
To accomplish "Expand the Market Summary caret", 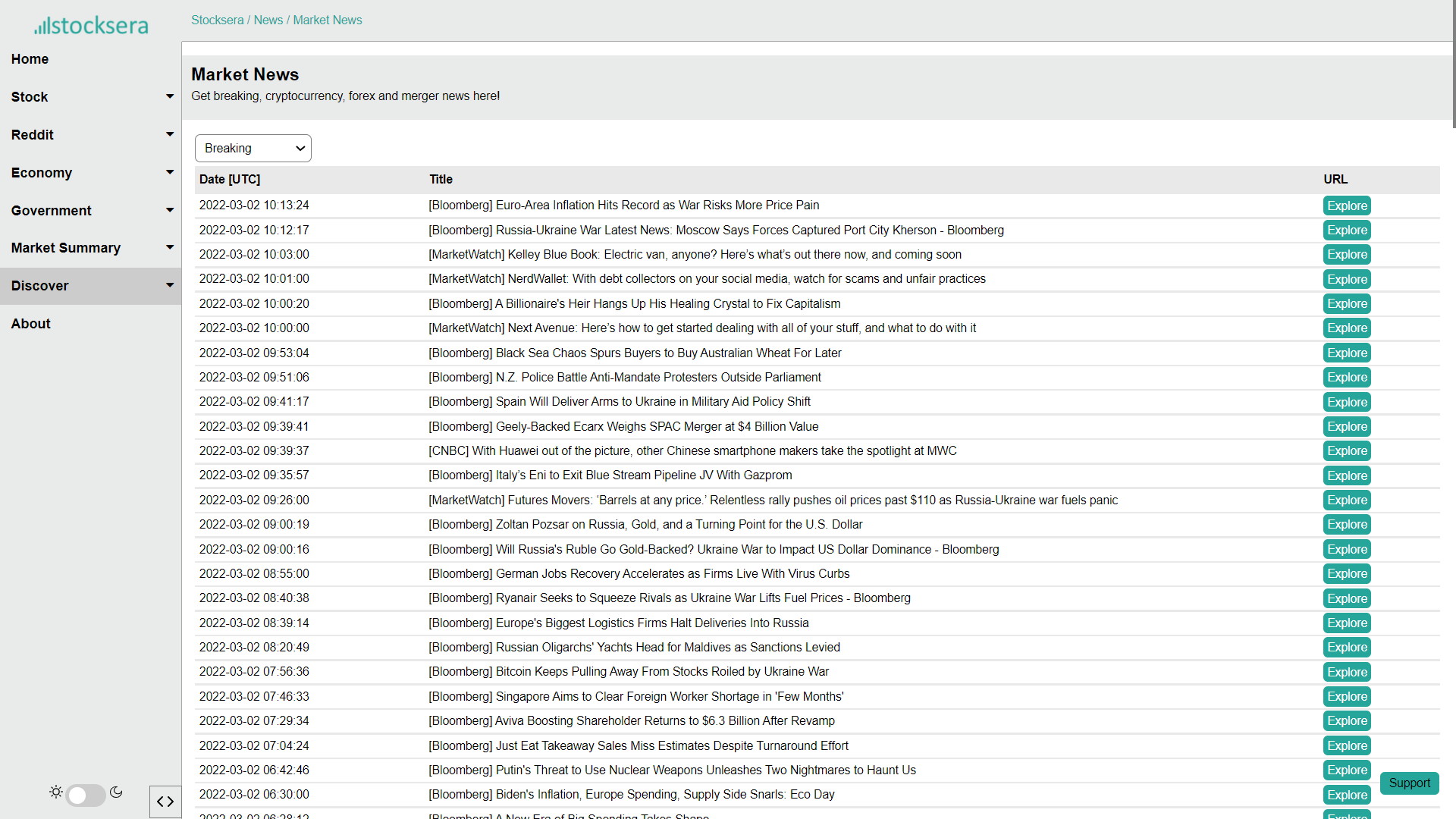I will (170, 247).
